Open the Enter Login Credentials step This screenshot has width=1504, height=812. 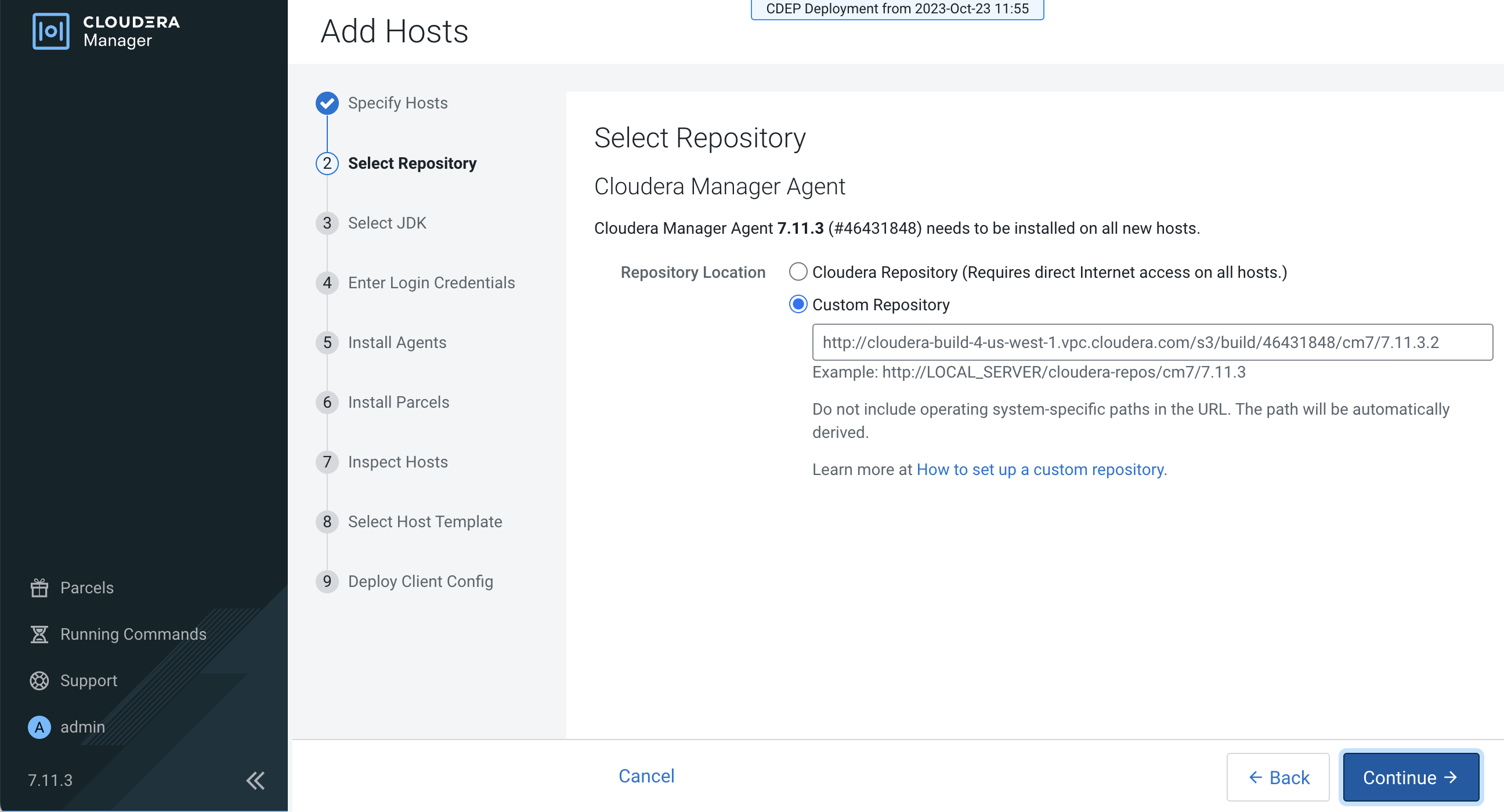tap(431, 283)
